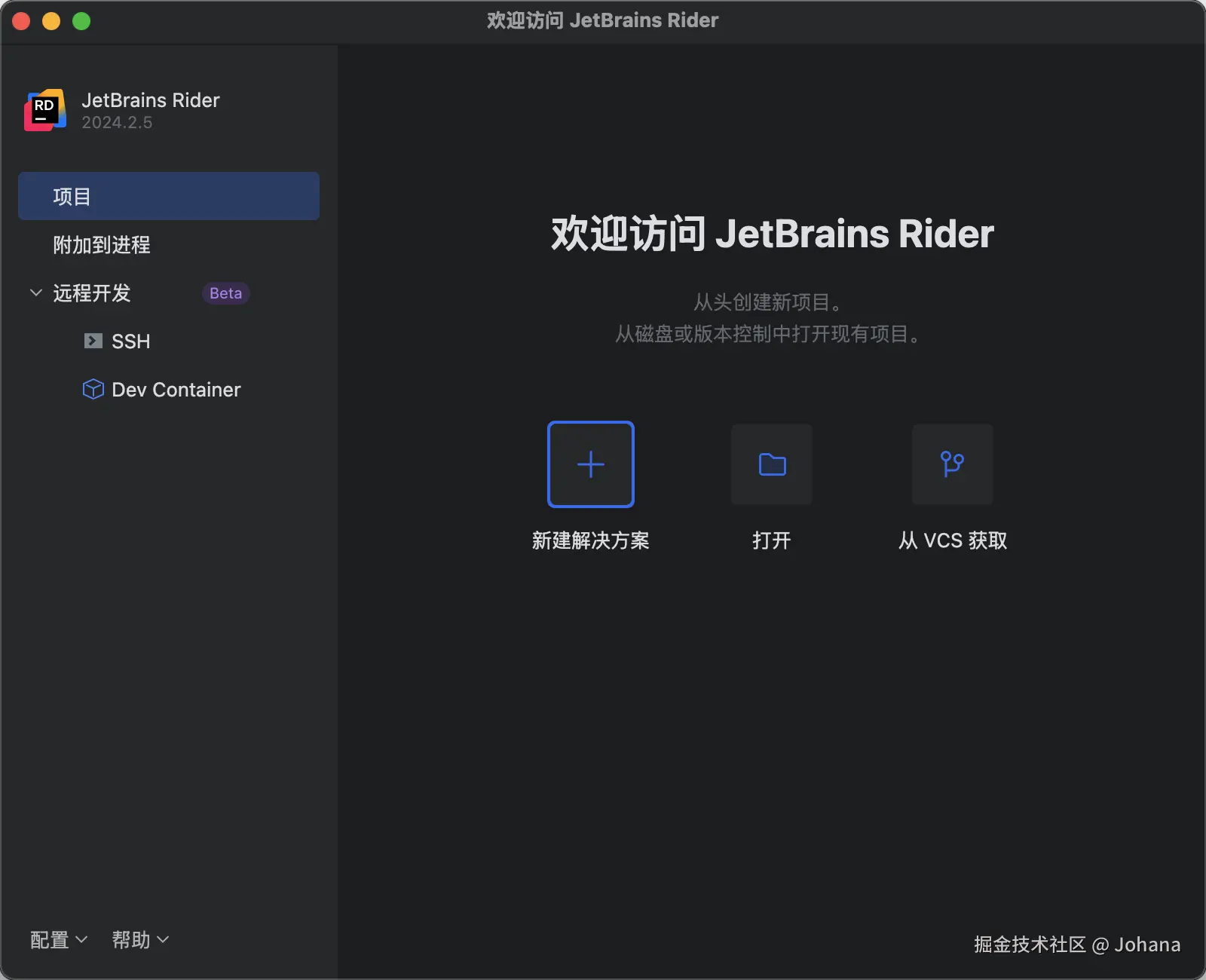Select the 项目 tab in sidebar
This screenshot has height=980, width=1206.
pos(169,196)
